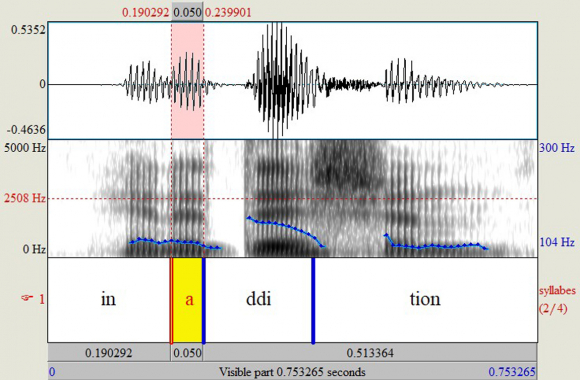Click the start time 0.190292 label at top

[146, 13]
